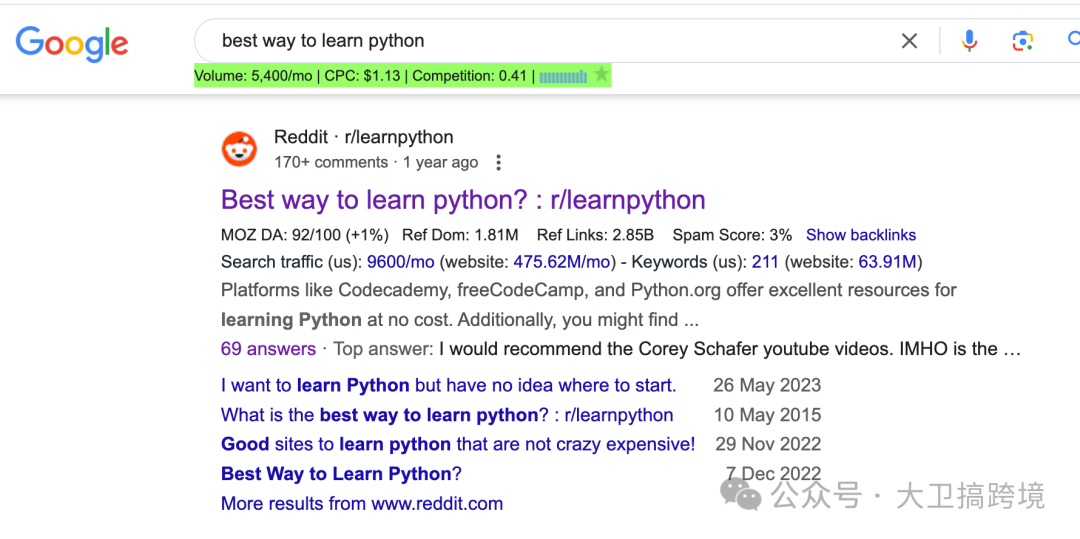The height and width of the screenshot is (539, 1080).
Task: Click the 63.91M website keywords link
Action: (x=887, y=262)
